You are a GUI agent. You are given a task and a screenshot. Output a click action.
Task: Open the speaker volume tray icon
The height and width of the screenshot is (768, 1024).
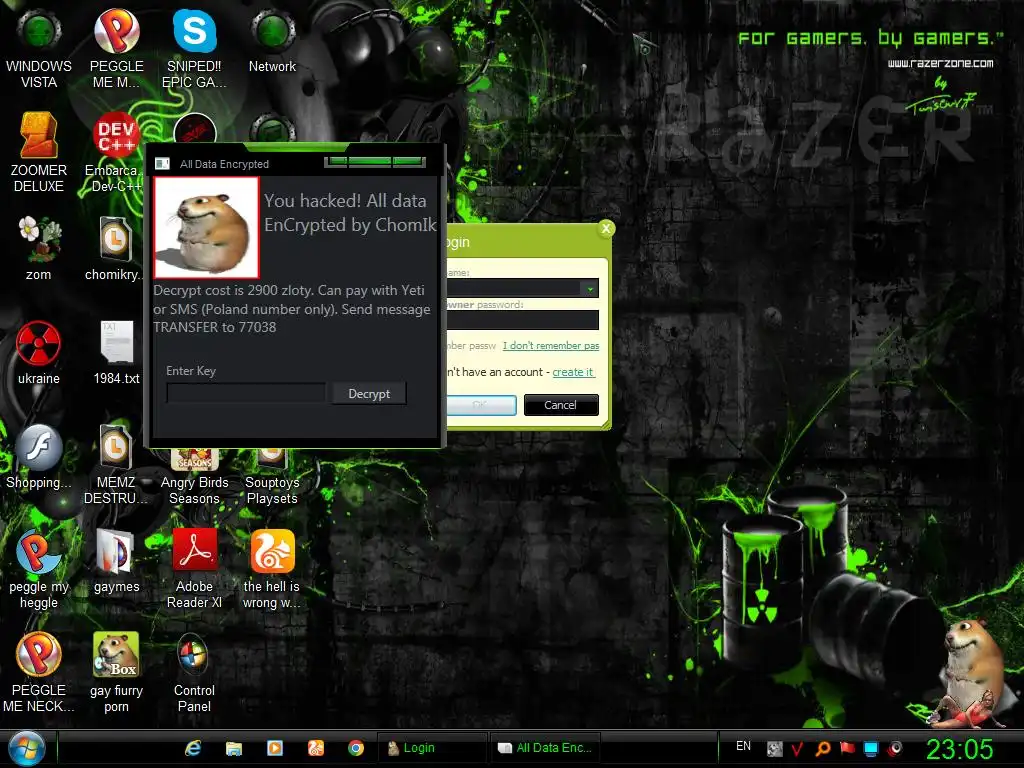click(896, 748)
